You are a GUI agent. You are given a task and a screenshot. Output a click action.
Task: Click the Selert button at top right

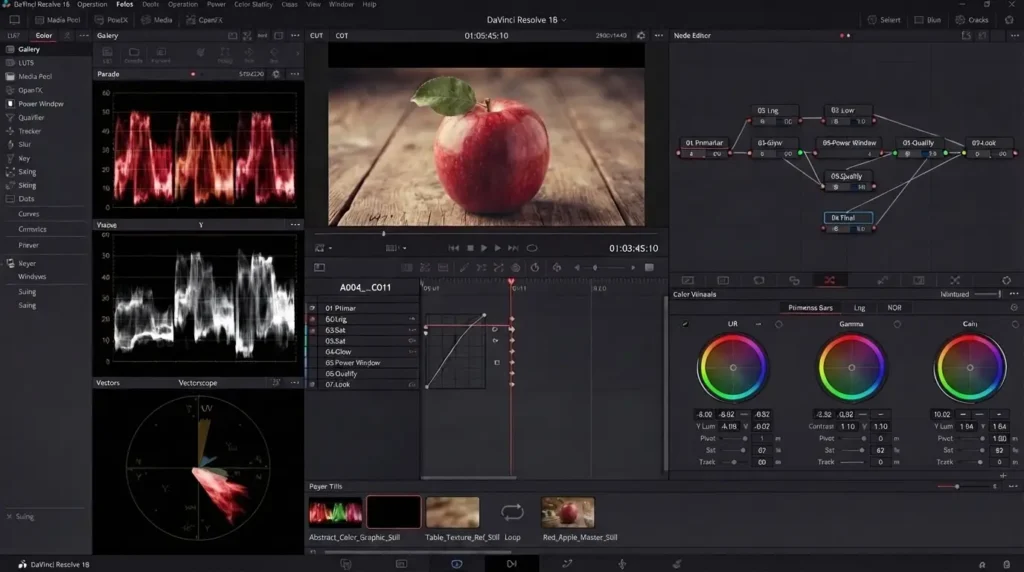tap(884, 20)
